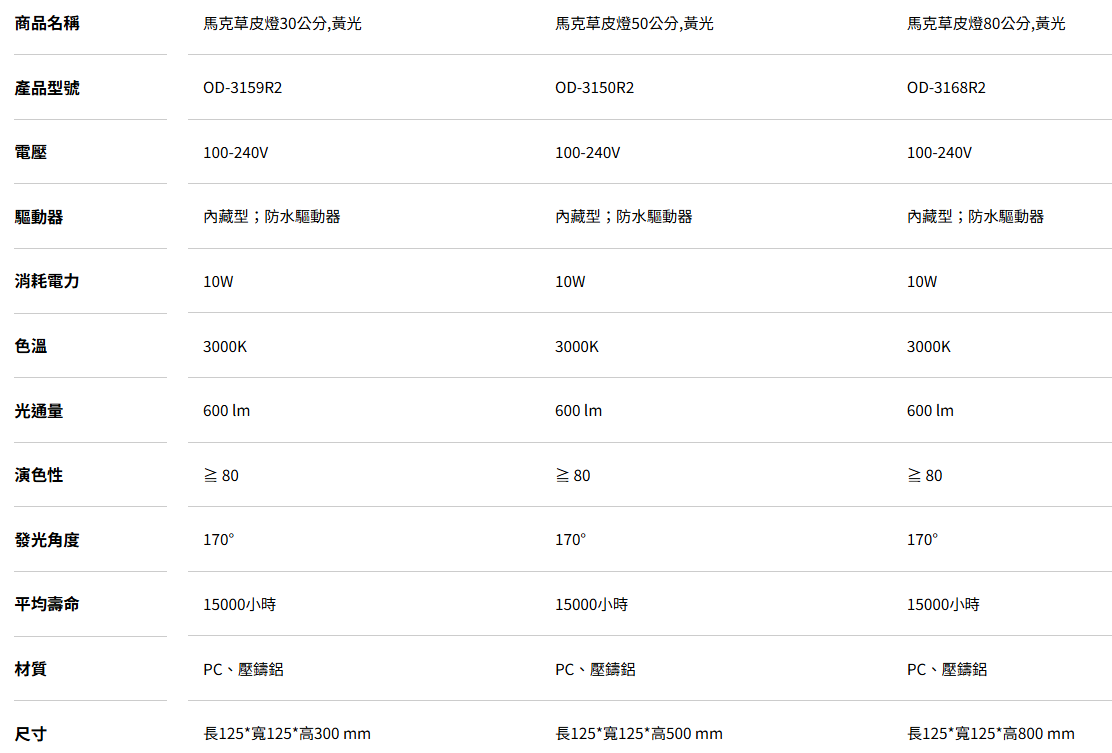Select the 長125*寬125*高500 mm dimension value
This screenshot has width=1112, height=753.
coord(639,734)
